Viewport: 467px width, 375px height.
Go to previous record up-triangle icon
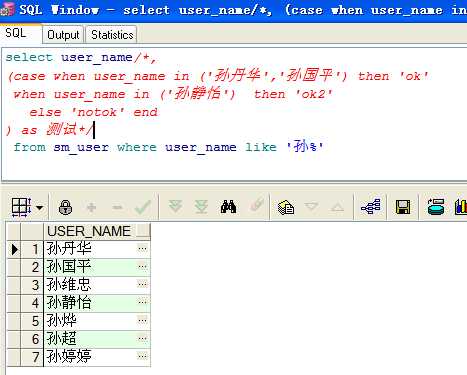click(337, 208)
